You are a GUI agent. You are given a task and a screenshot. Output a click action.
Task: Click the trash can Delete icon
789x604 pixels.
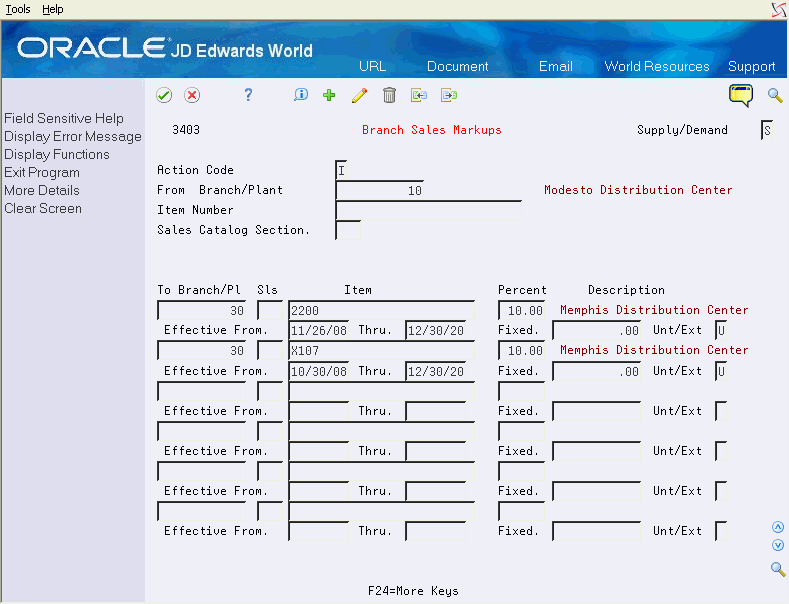pos(389,95)
